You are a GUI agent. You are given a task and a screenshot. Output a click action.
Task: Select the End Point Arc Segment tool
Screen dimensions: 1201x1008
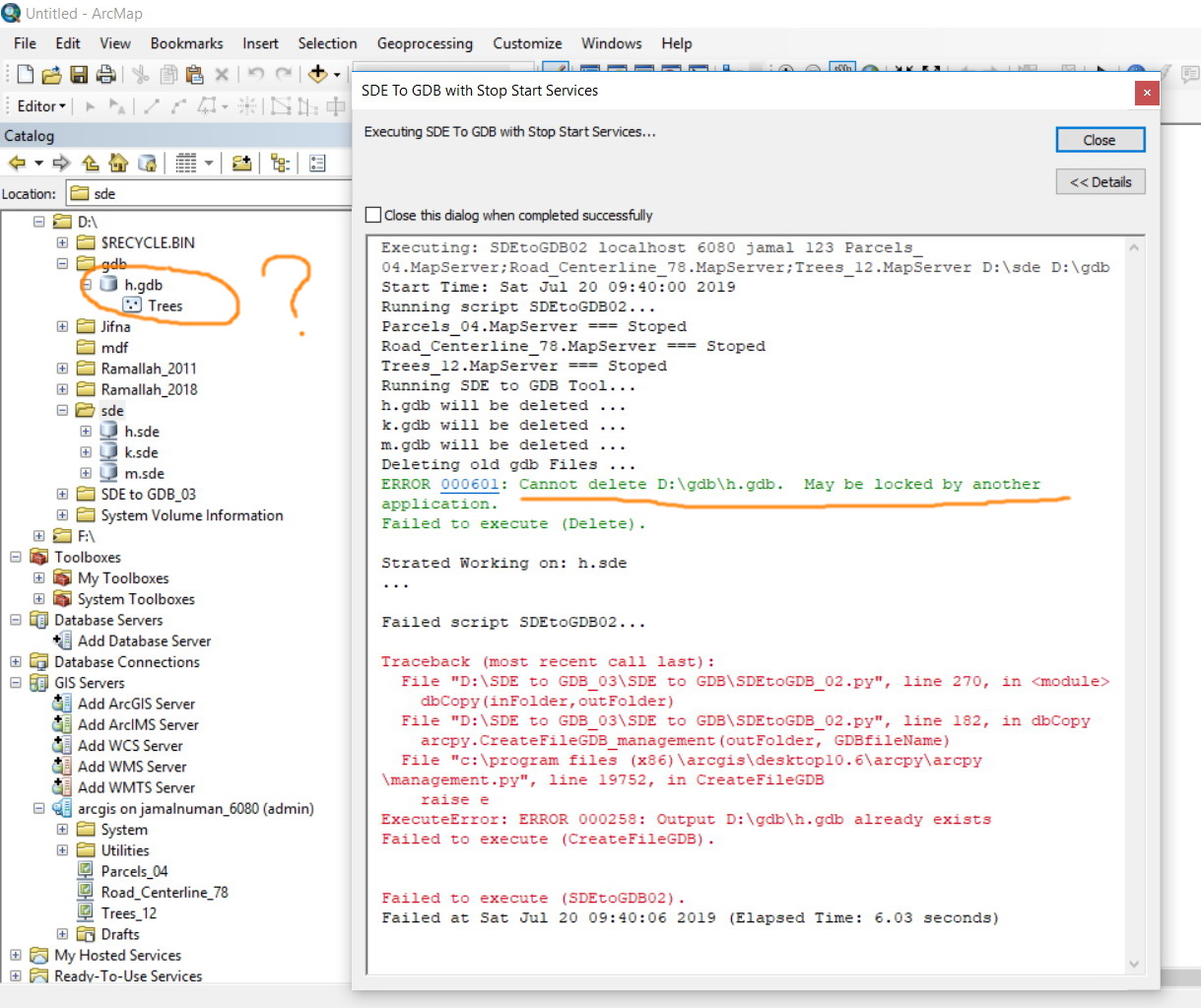point(178,105)
